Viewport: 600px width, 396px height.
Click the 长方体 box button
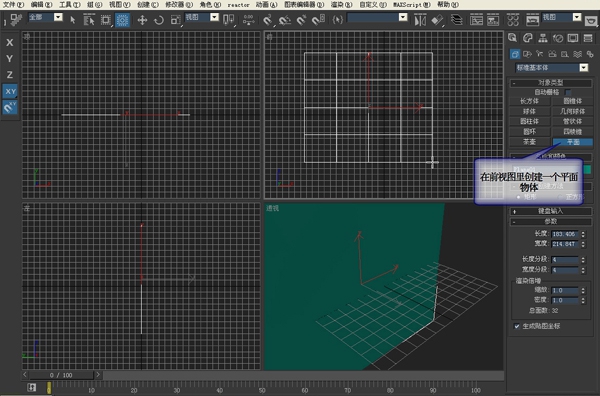click(530, 101)
